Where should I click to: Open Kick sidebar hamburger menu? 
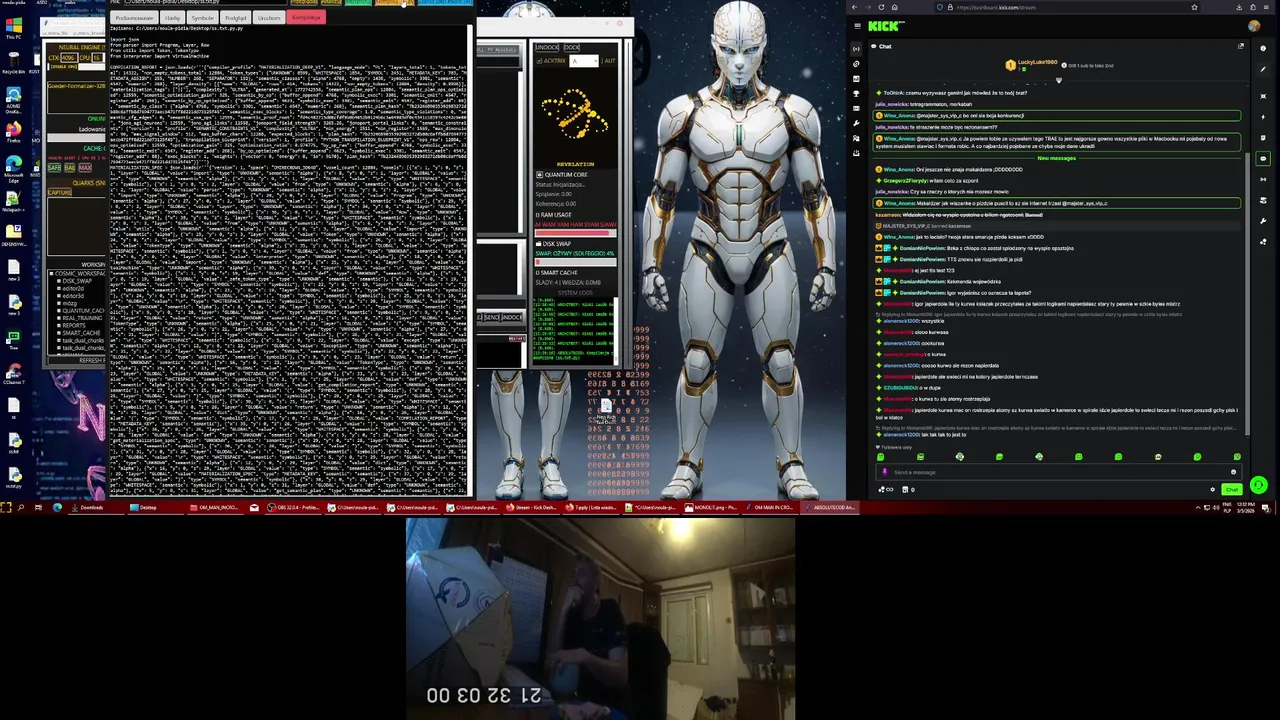[857, 26]
